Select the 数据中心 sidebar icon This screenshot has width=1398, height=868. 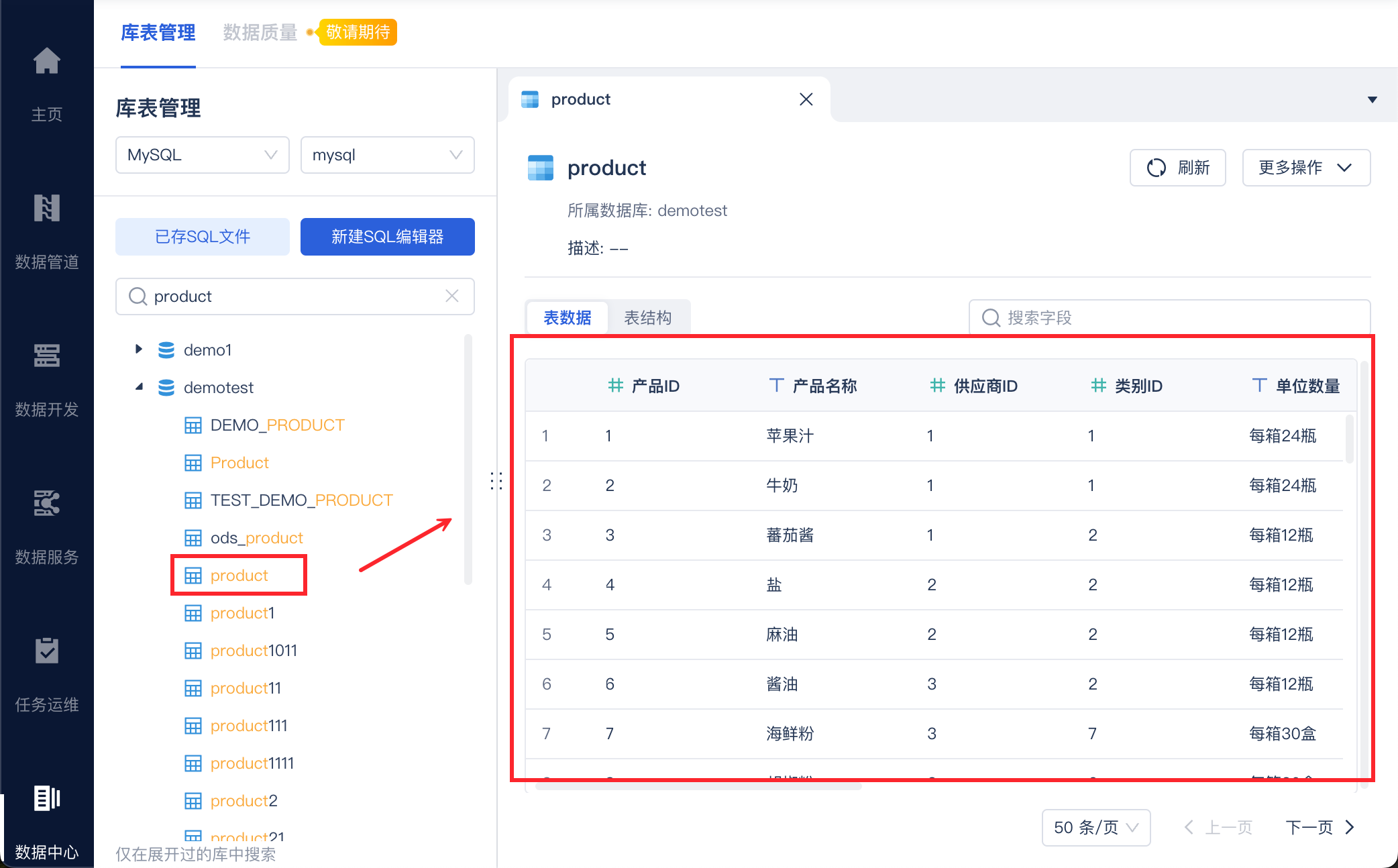point(46,798)
